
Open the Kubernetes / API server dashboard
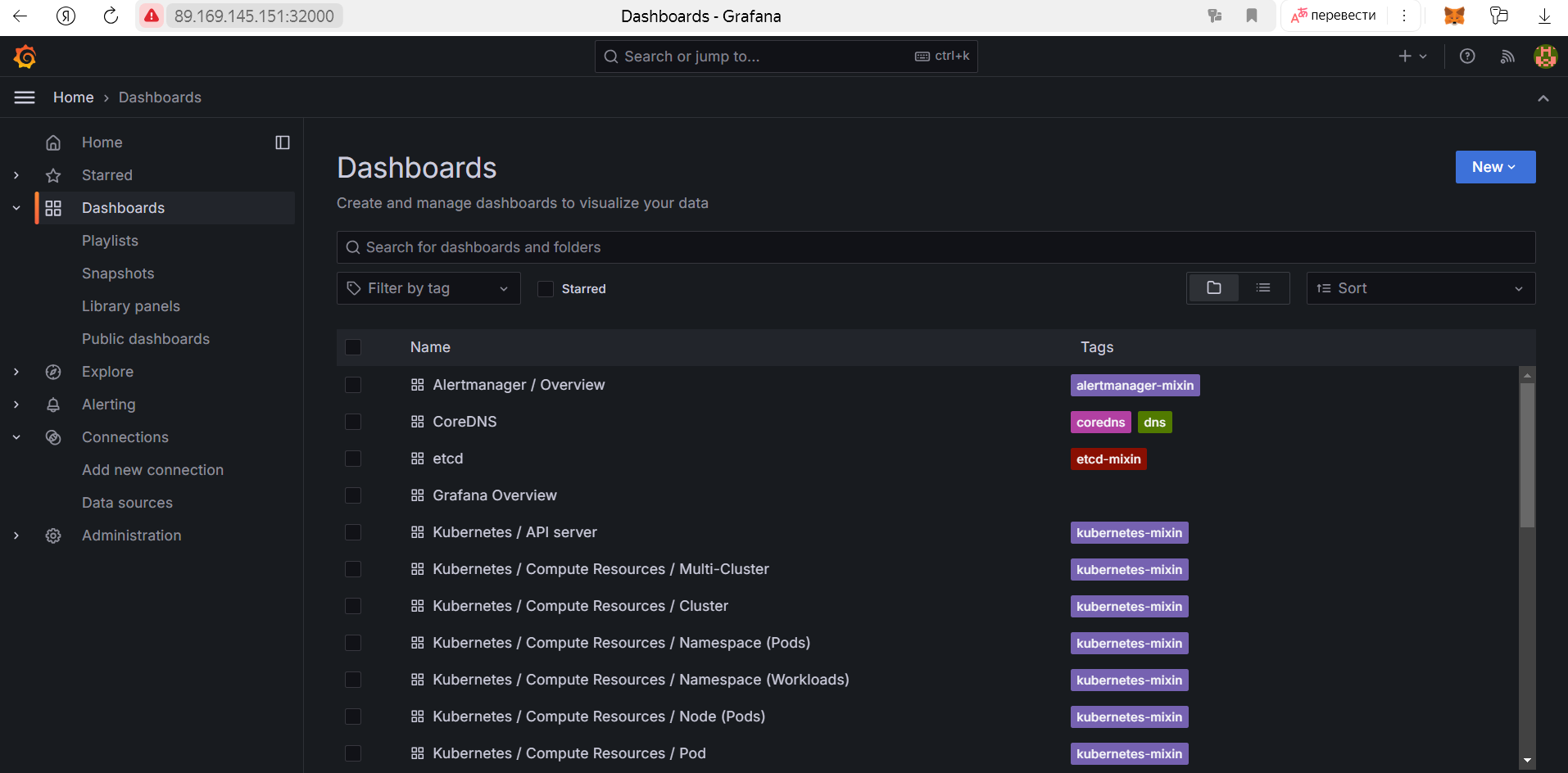point(514,532)
